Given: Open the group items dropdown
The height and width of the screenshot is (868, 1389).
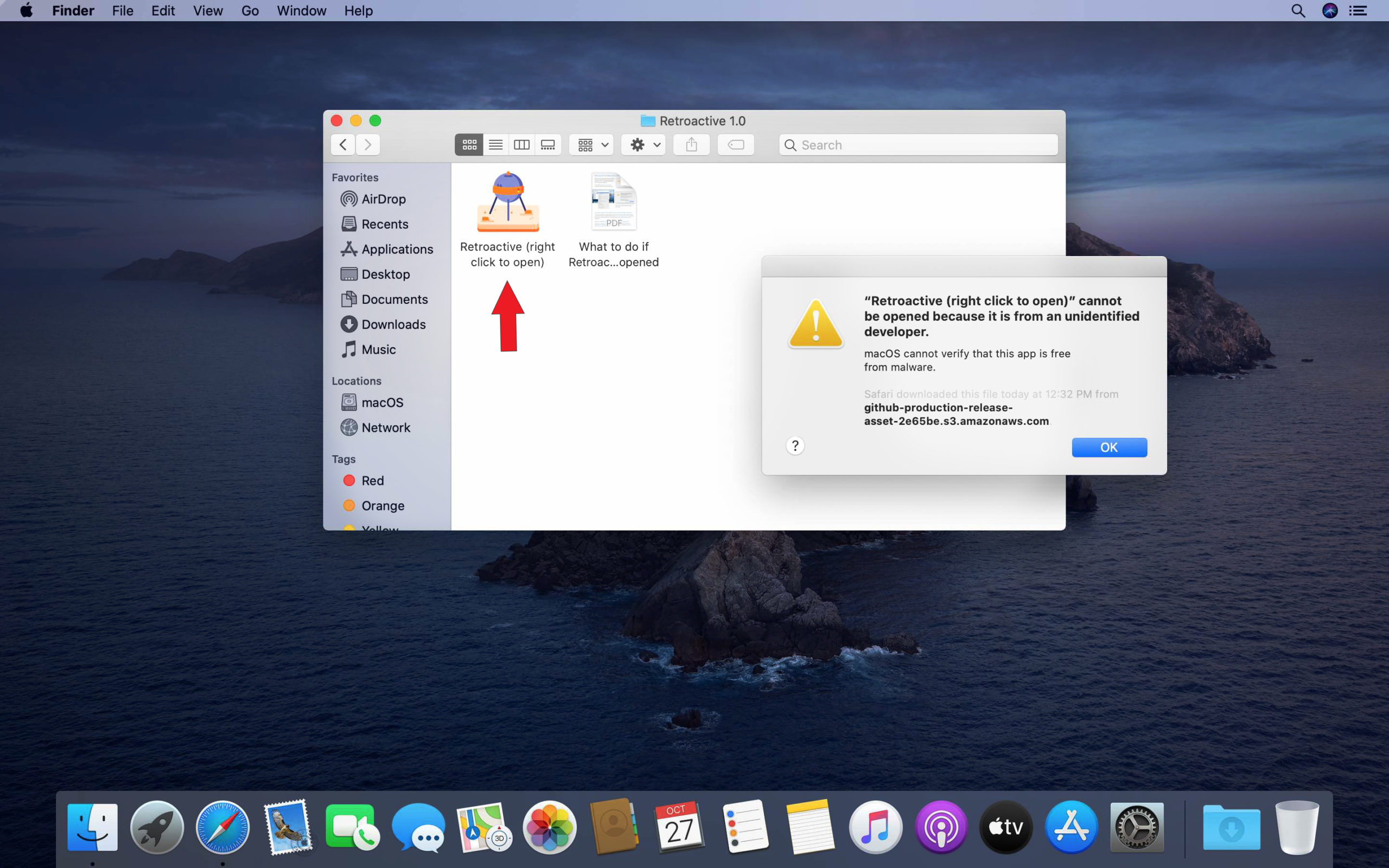Looking at the screenshot, I should (592, 145).
